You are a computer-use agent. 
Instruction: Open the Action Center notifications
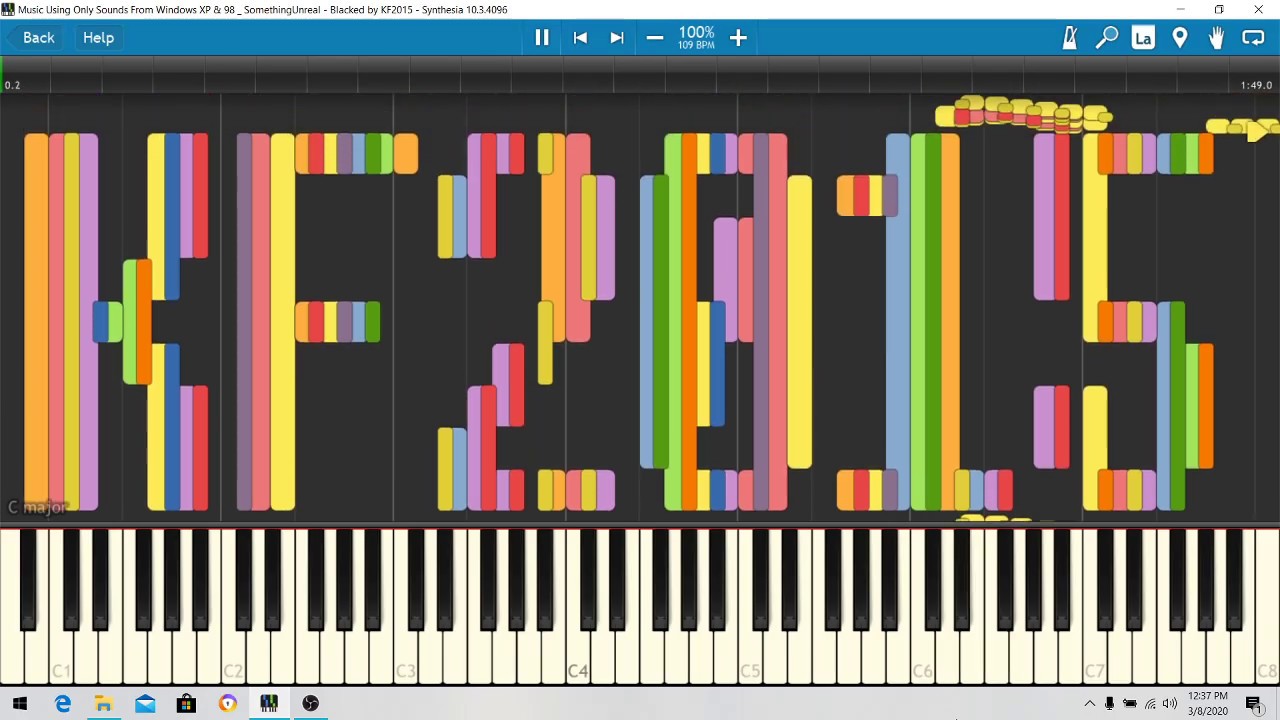click(x=1254, y=704)
